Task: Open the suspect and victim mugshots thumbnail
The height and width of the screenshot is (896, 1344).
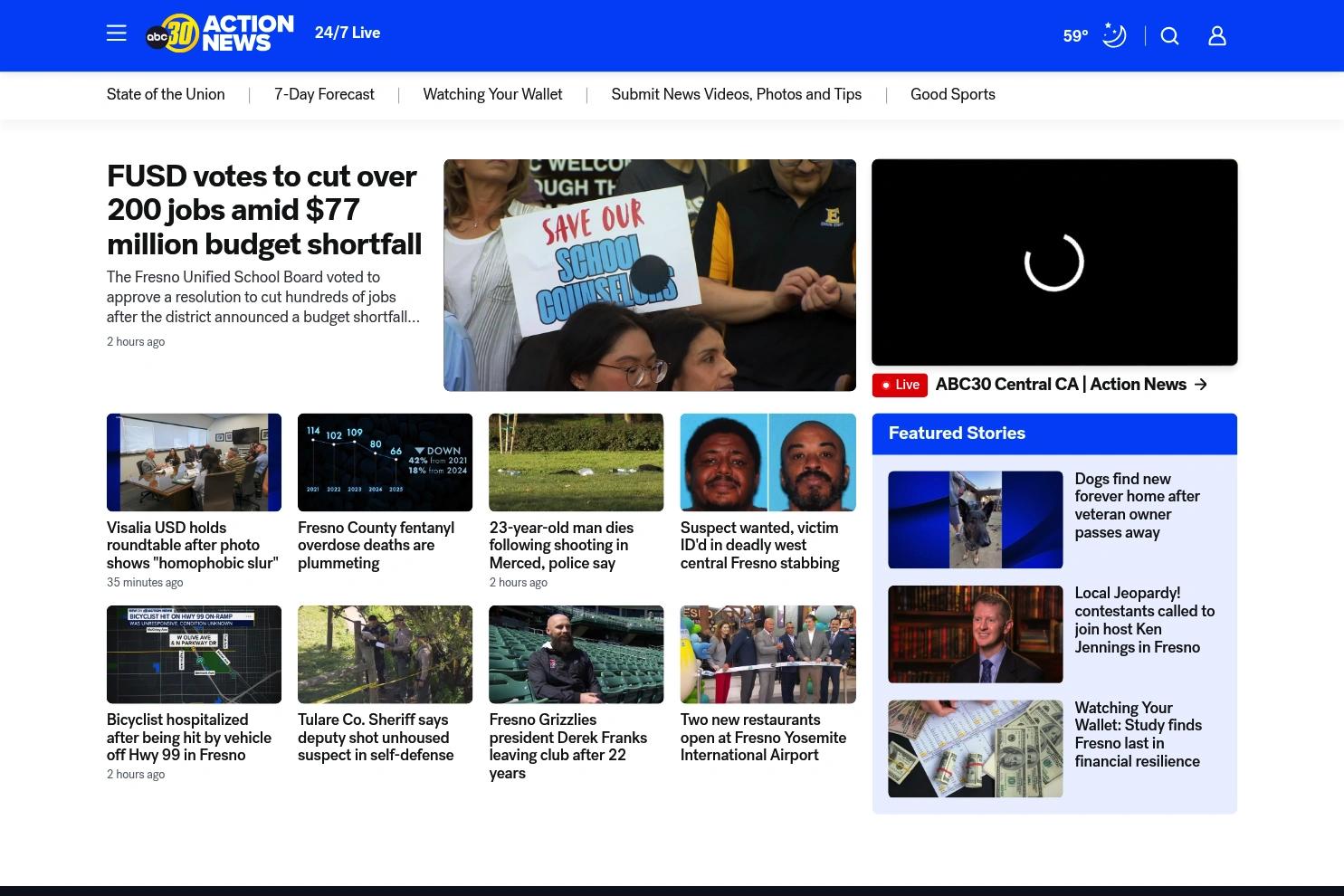Action: pyautogui.click(x=768, y=462)
